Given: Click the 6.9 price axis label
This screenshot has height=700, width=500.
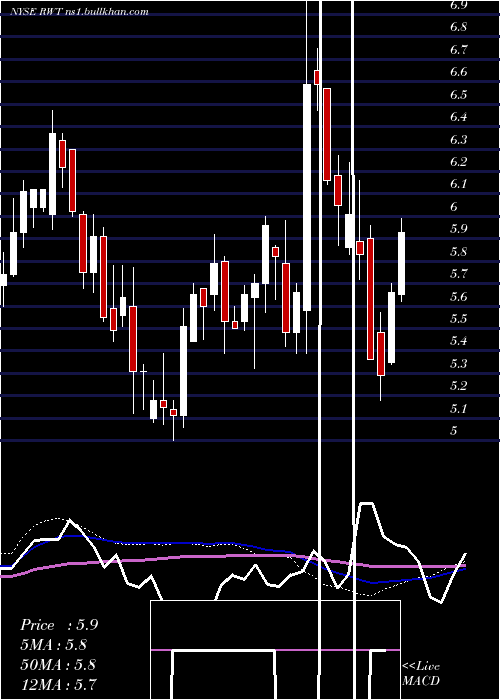Looking at the screenshot, I should pos(459,5).
